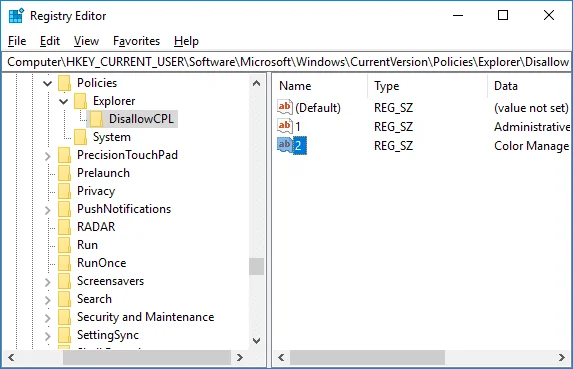Click values pane horizontal scroll right arrow
The height and width of the screenshot is (369, 573).
click(561, 357)
